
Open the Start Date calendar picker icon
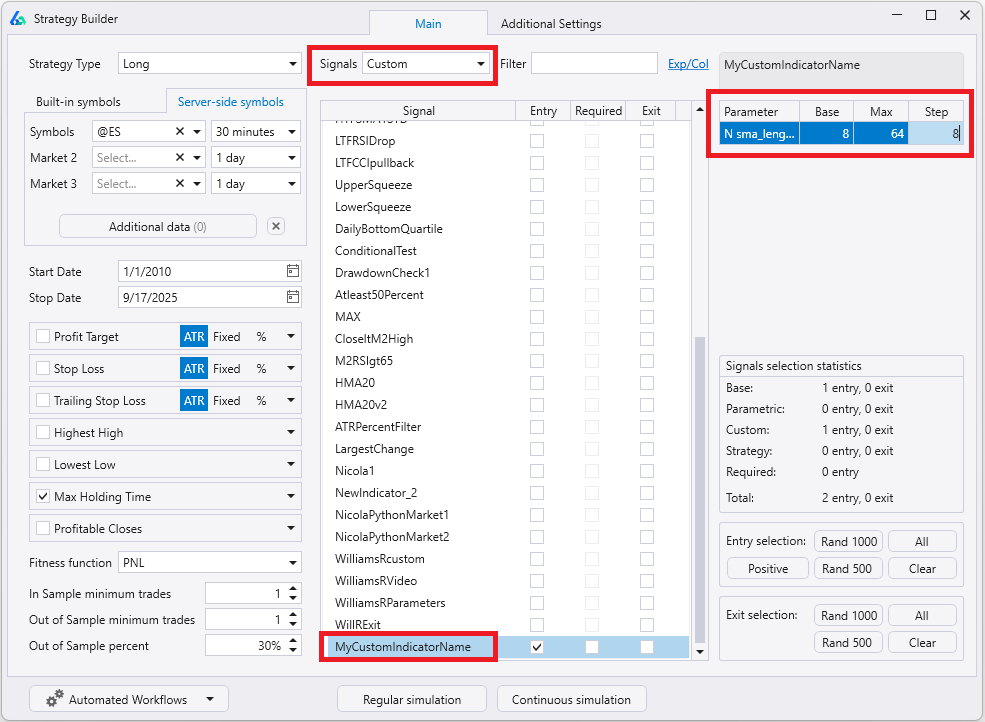point(292,271)
